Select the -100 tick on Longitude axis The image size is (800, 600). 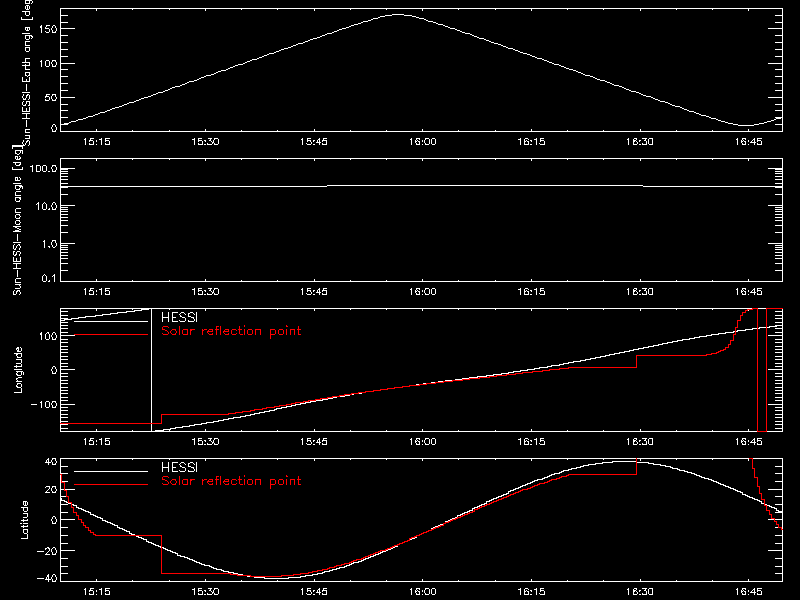click(44, 404)
